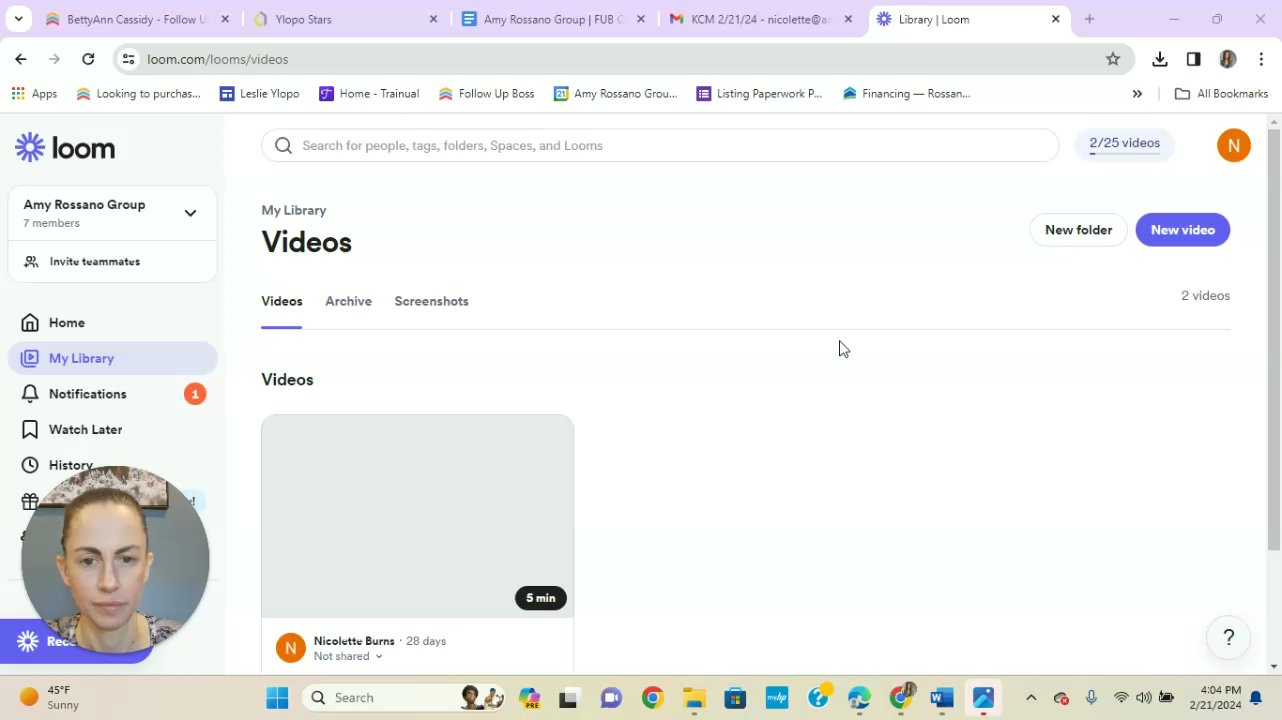Click the magnifier icon in Loom search
This screenshot has height=720, width=1282.
click(283, 145)
